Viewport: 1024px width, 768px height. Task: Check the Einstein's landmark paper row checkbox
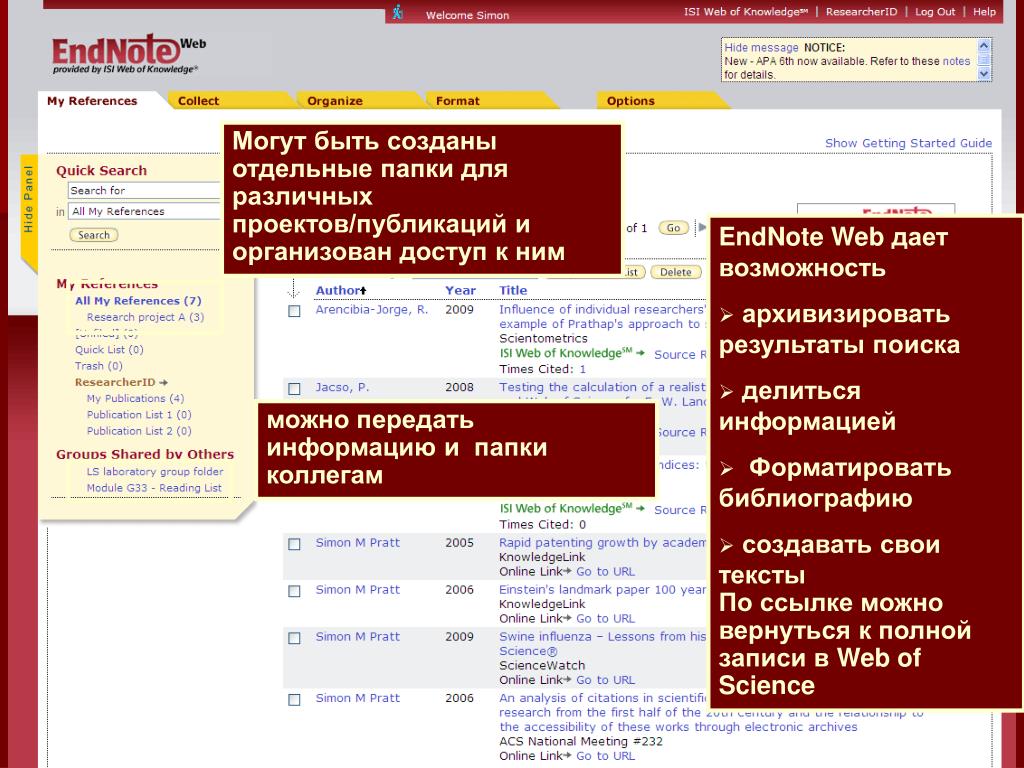click(295, 591)
